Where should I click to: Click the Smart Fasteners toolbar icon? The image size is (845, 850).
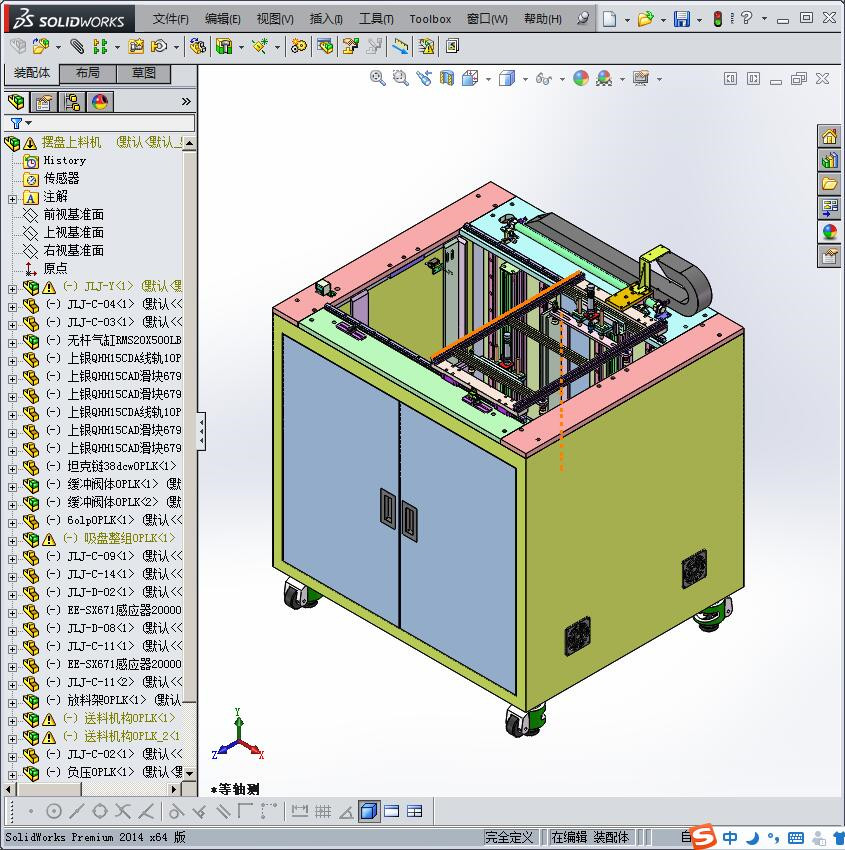click(136, 47)
